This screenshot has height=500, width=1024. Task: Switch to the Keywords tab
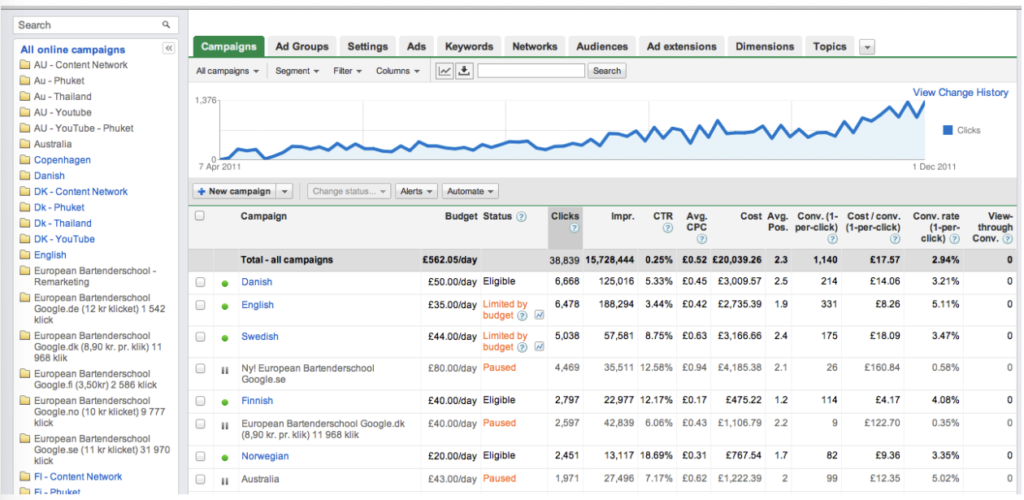469,46
